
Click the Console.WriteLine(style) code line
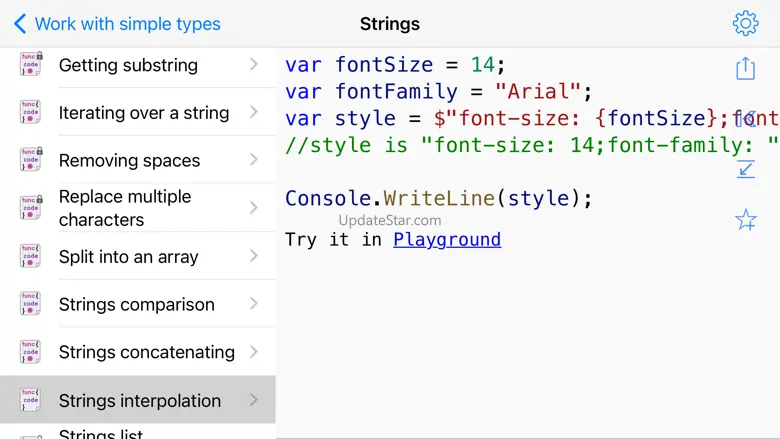pyautogui.click(x=439, y=198)
